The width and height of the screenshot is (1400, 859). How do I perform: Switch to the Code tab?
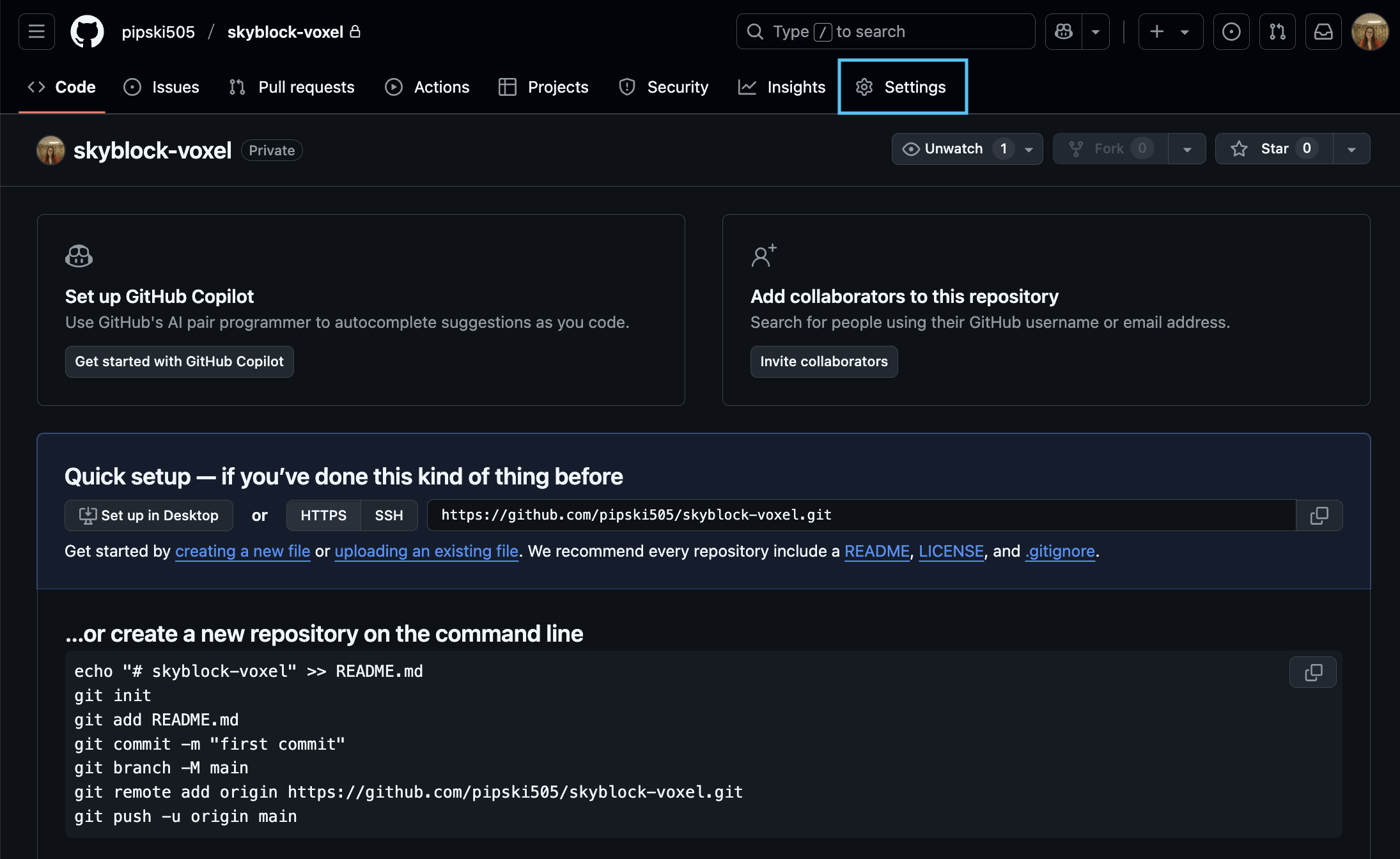point(62,87)
